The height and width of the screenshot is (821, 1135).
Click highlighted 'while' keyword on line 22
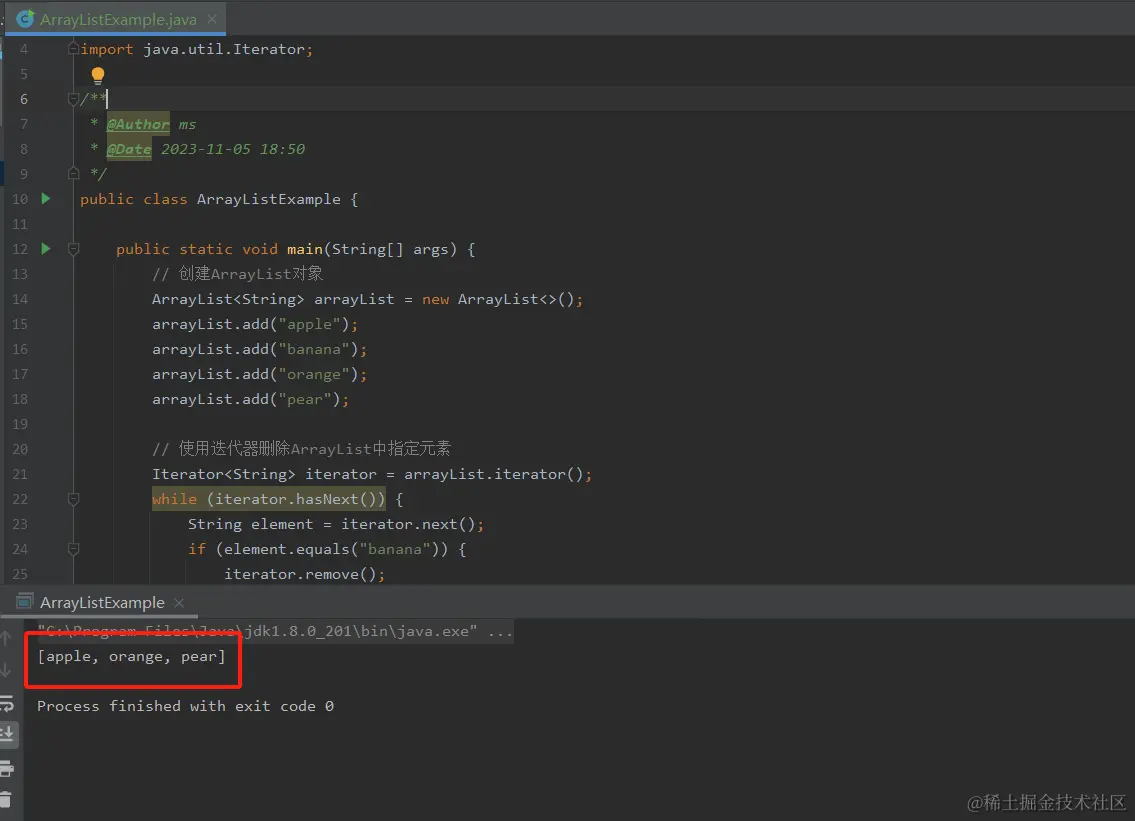point(174,499)
